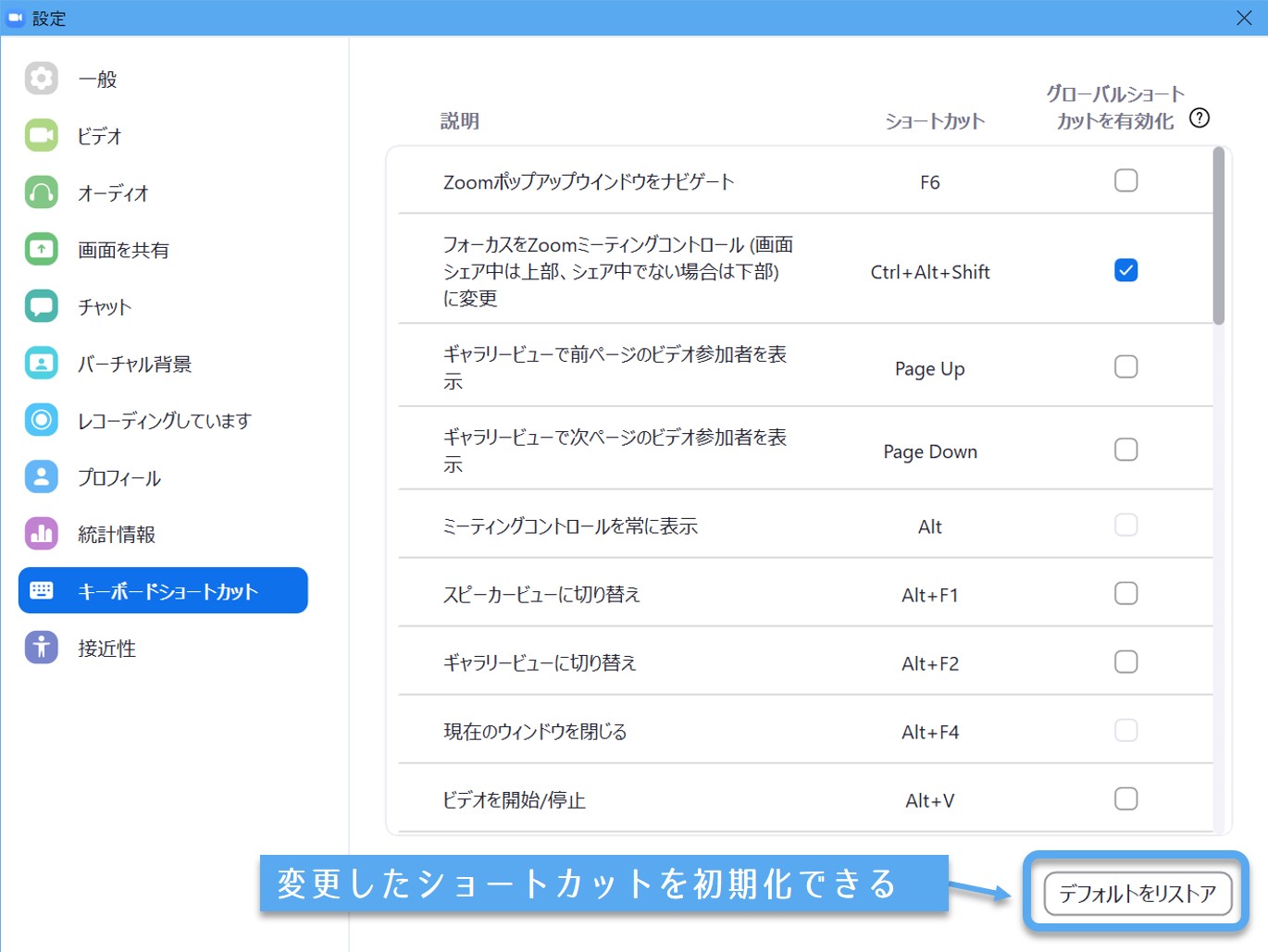Image resolution: width=1268 pixels, height=952 pixels.
Task: Open 統計情報 tab
Action: click(x=163, y=534)
